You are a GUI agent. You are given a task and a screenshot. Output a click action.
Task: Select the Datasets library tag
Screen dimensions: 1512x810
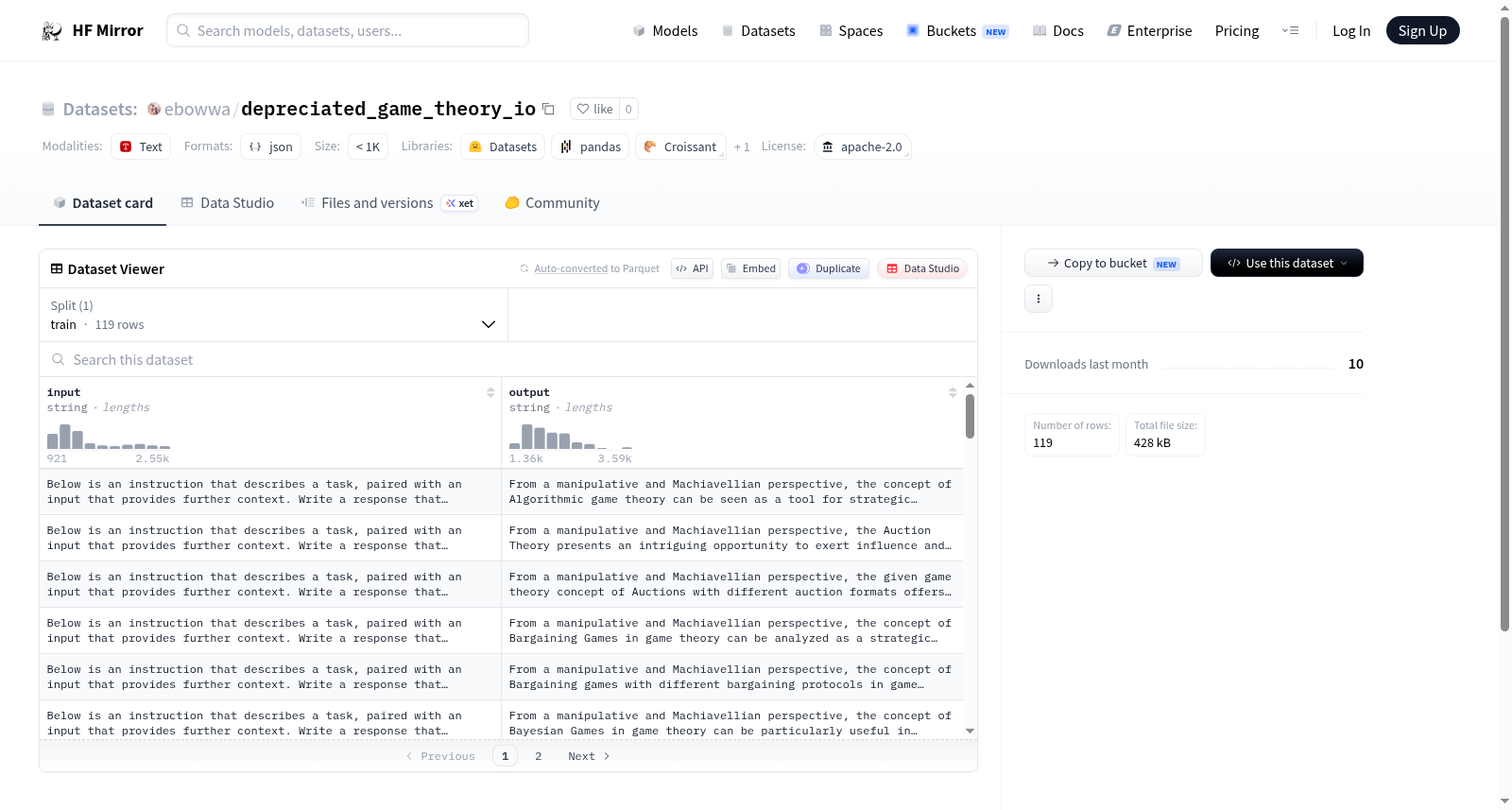click(503, 146)
